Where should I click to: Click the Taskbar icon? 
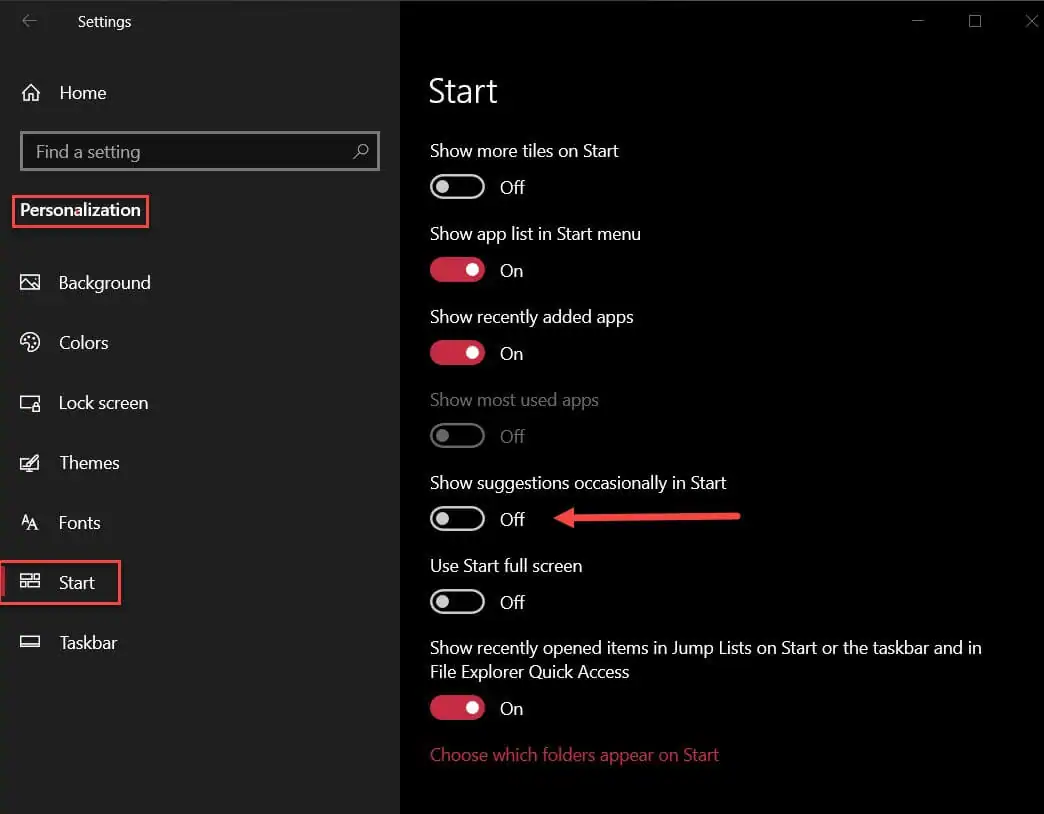[x=30, y=642]
